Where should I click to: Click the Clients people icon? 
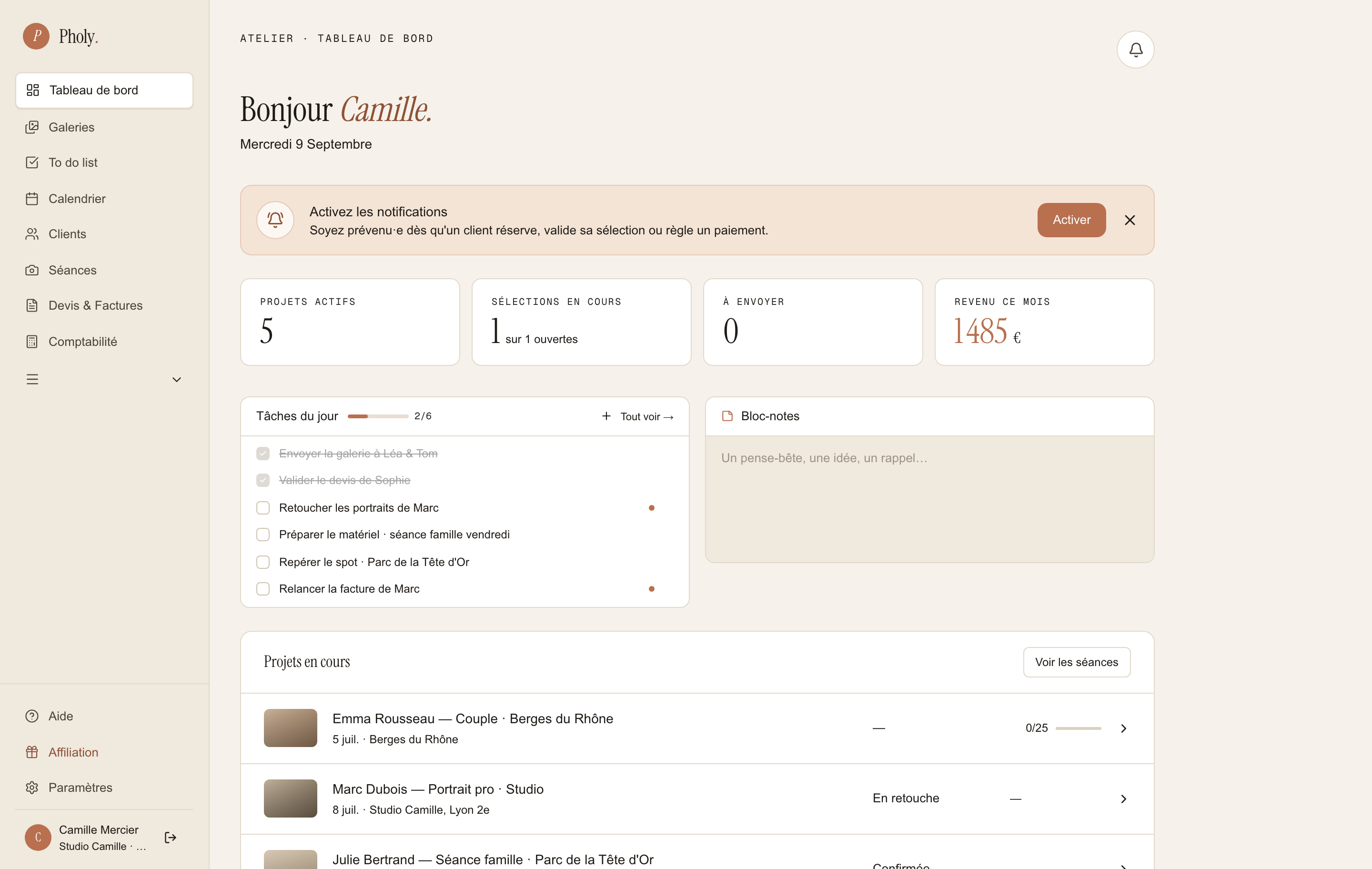click(x=32, y=234)
